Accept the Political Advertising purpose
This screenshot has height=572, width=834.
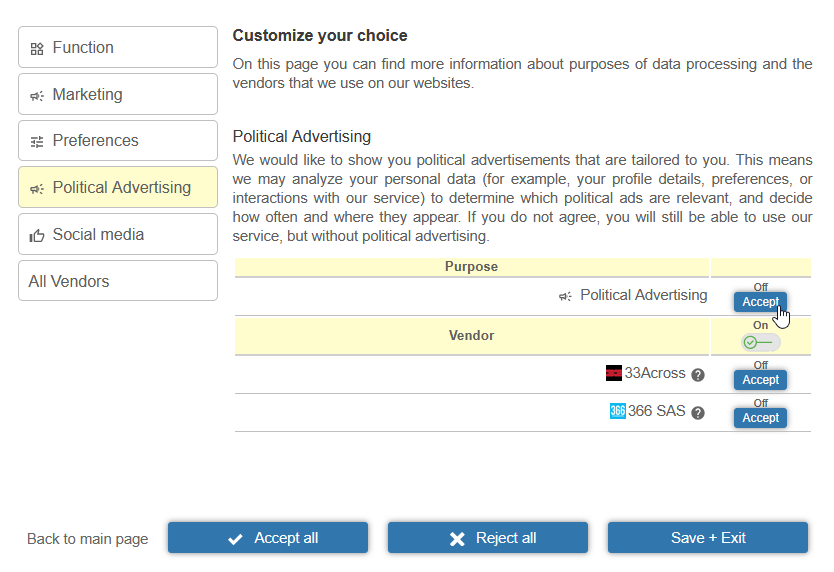click(760, 302)
